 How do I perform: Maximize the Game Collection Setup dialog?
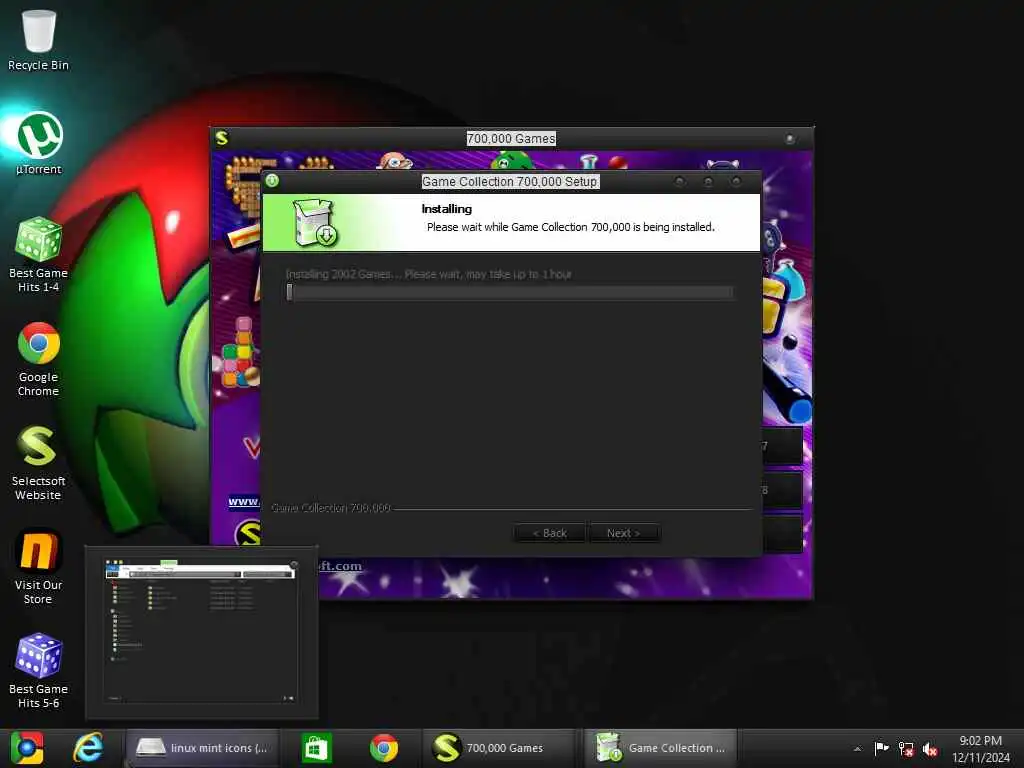pos(708,181)
